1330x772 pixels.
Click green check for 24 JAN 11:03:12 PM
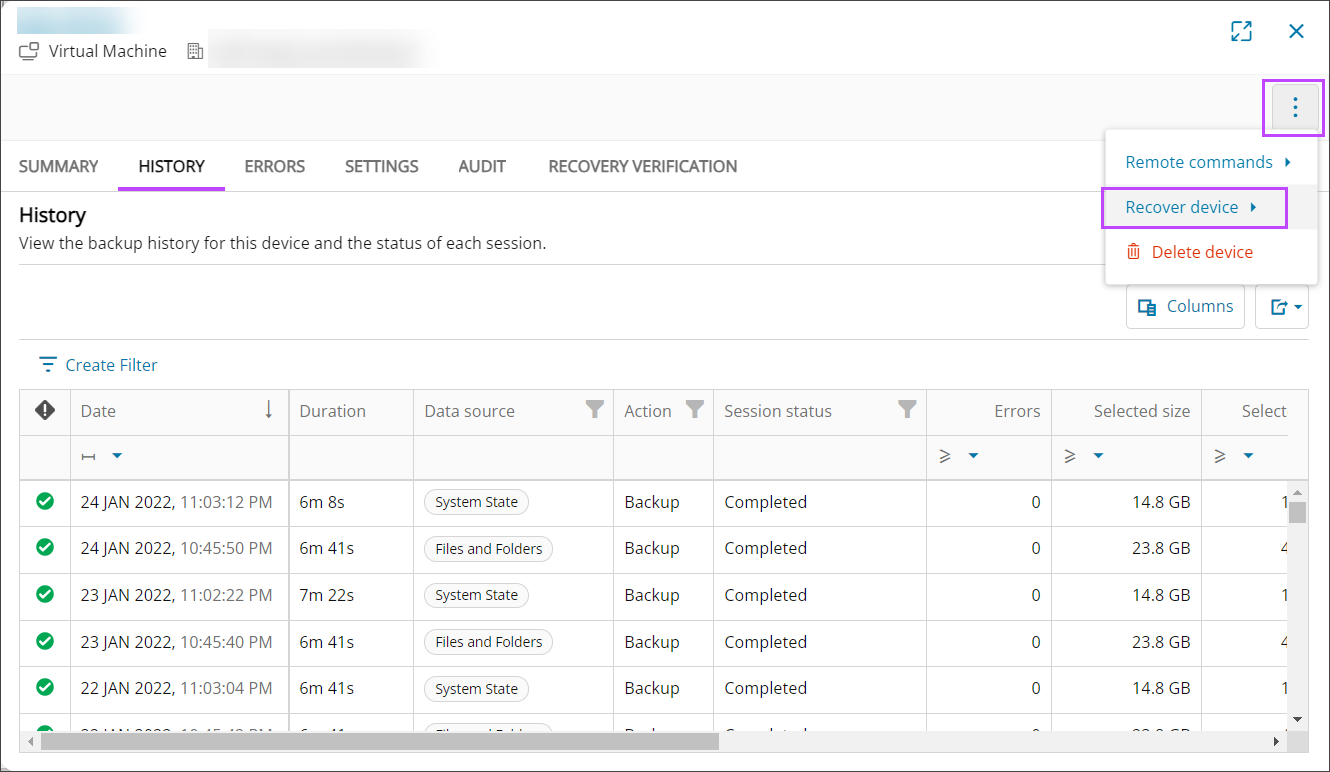point(45,502)
